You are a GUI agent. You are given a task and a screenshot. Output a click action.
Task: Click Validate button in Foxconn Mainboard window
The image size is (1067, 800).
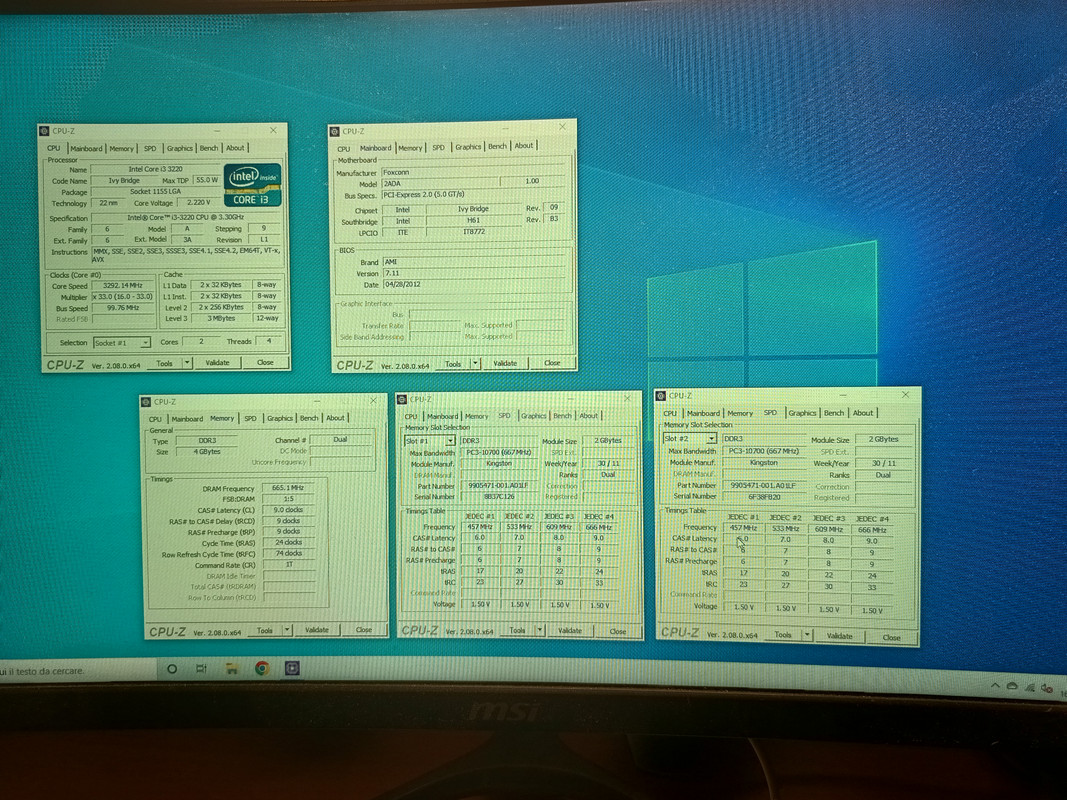(x=505, y=363)
